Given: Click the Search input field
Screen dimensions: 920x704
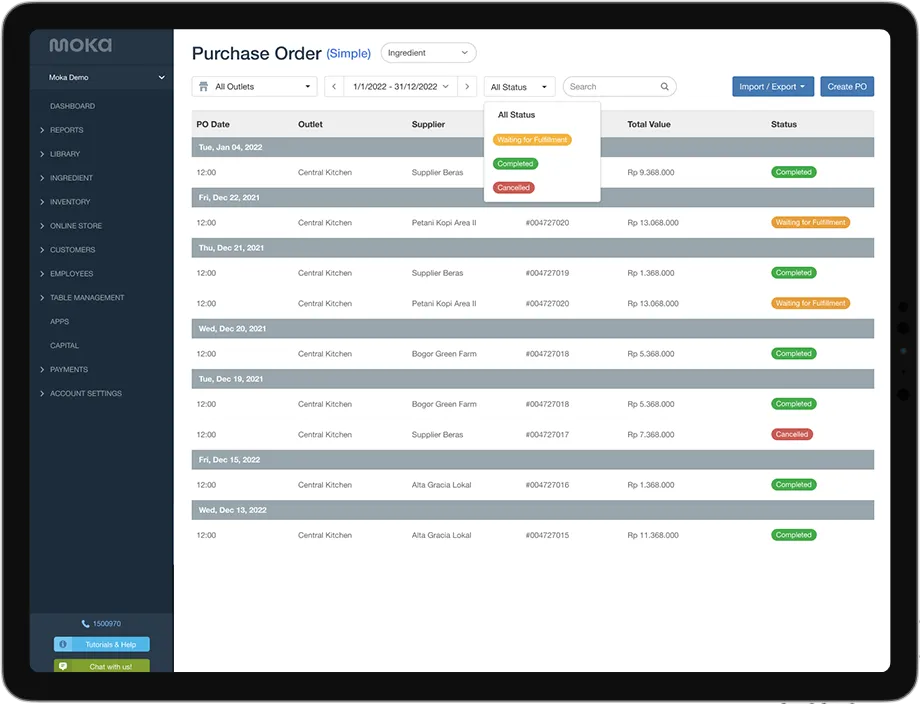Looking at the screenshot, I should 612,87.
